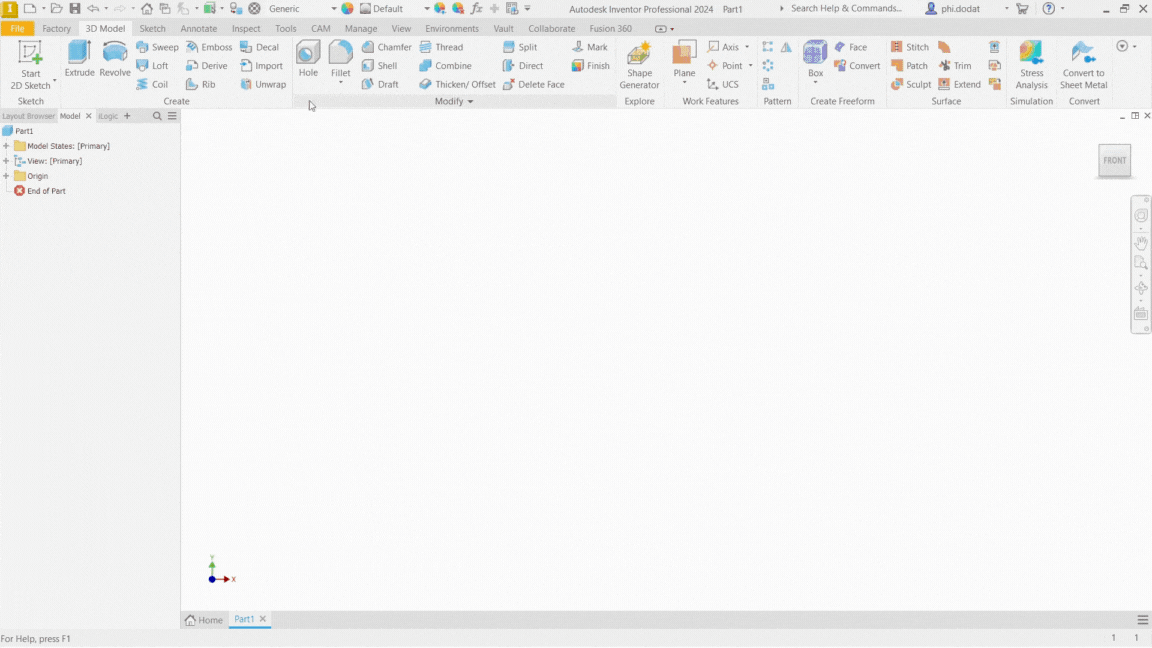Click the Hole tool icon
This screenshot has height=648, width=1152.
[x=308, y=59]
